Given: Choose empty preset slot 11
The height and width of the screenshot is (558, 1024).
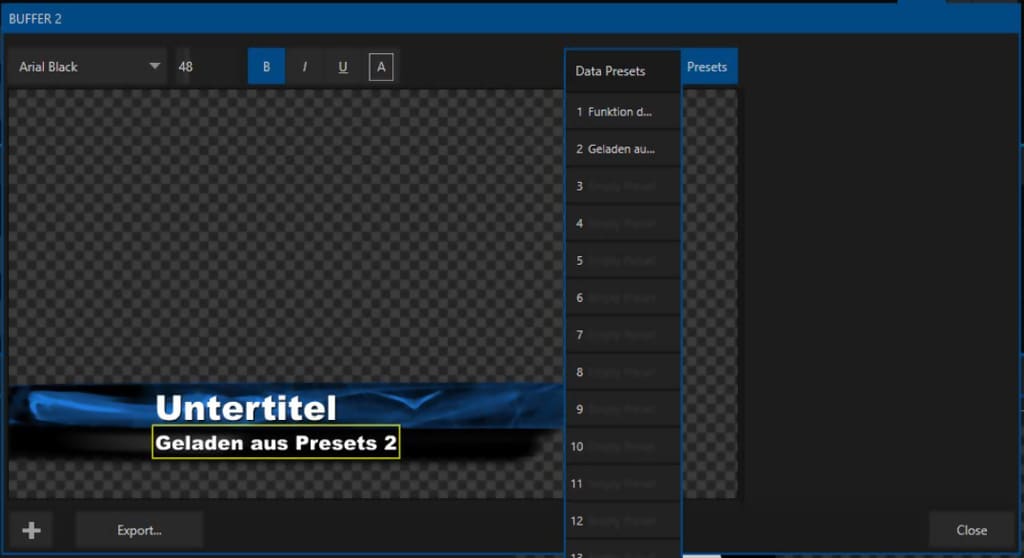Looking at the screenshot, I should coord(622,484).
